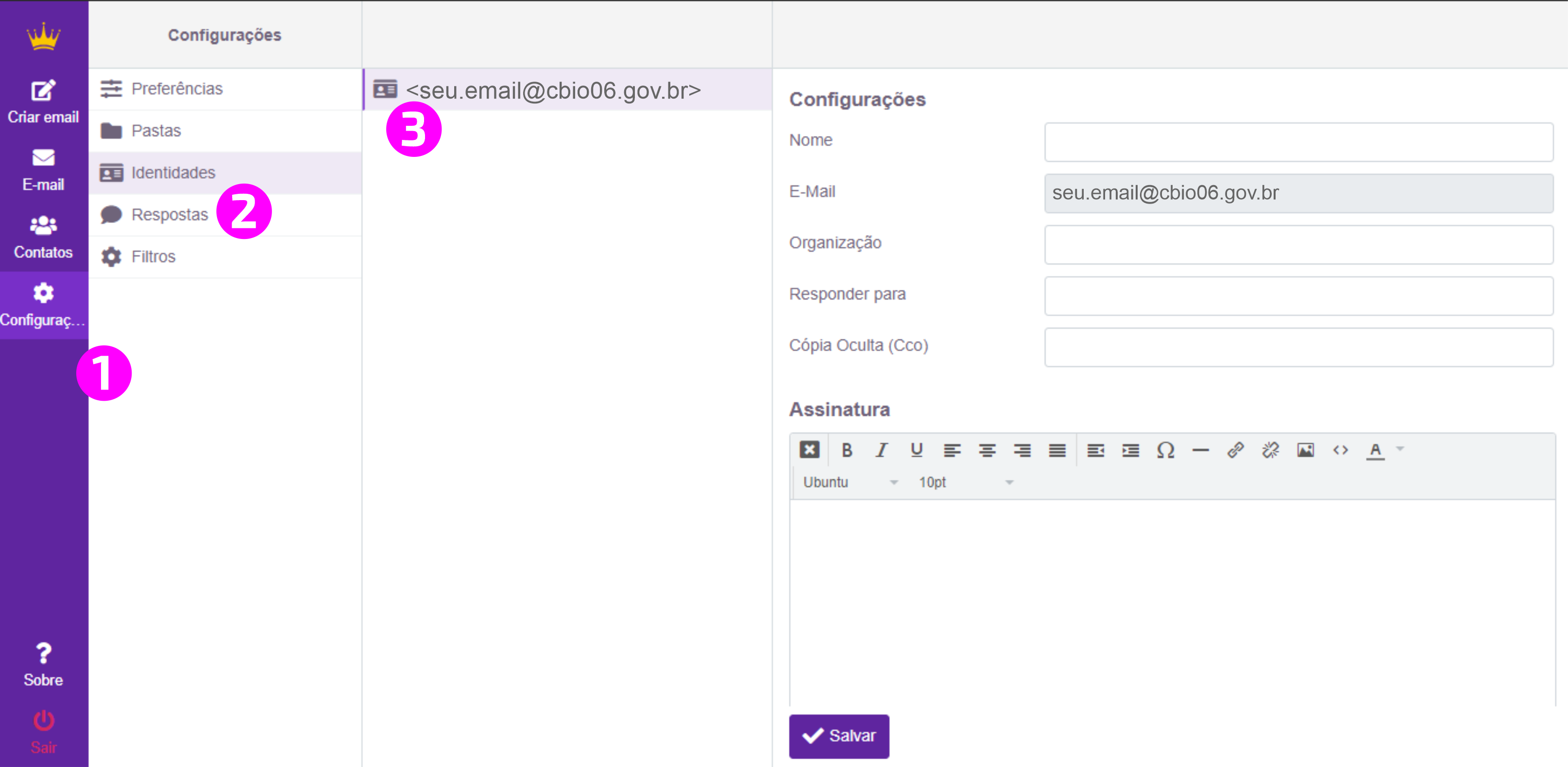Viewport: 1568px width, 767px height.
Task: Toggle italic formatting in signature
Action: (881, 450)
